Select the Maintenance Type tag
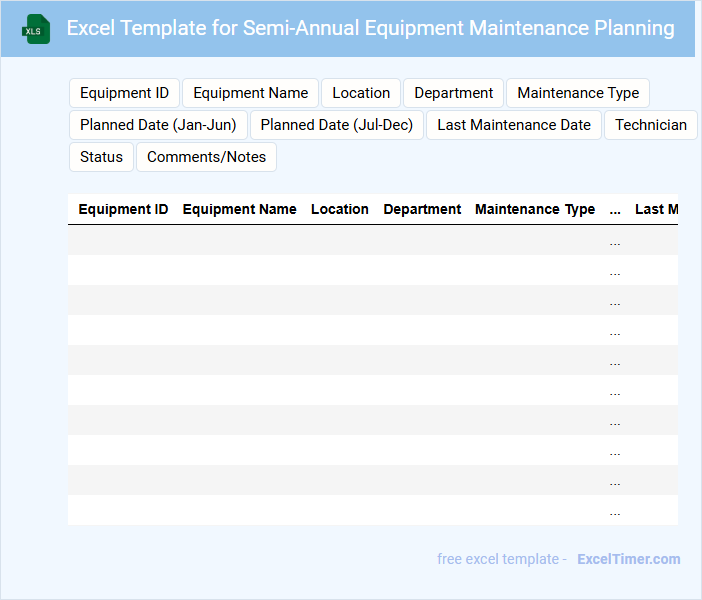Screen dimensions: 702x600 click(578, 93)
